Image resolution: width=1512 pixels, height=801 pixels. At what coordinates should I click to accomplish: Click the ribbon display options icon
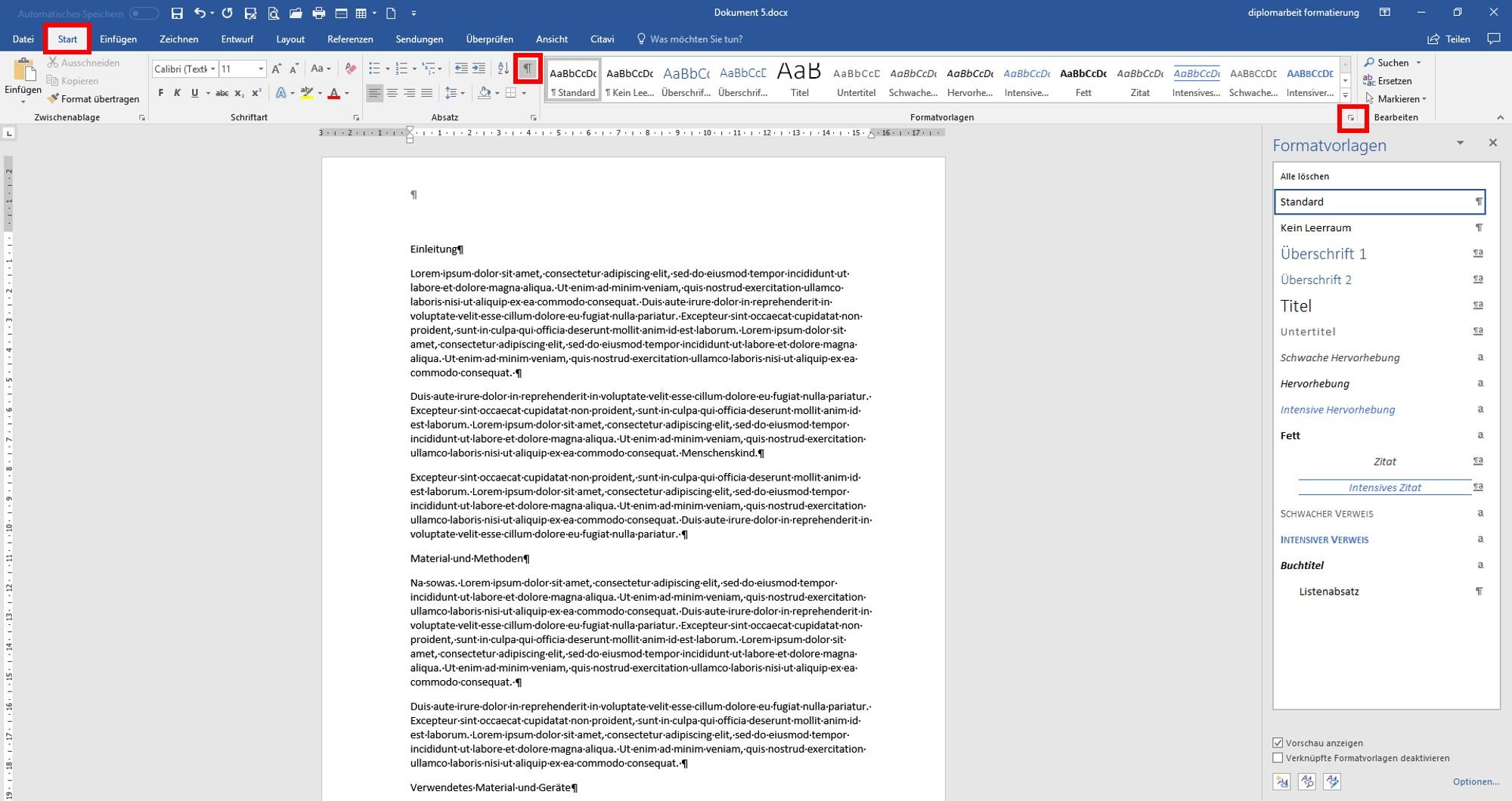[x=1385, y=13]
